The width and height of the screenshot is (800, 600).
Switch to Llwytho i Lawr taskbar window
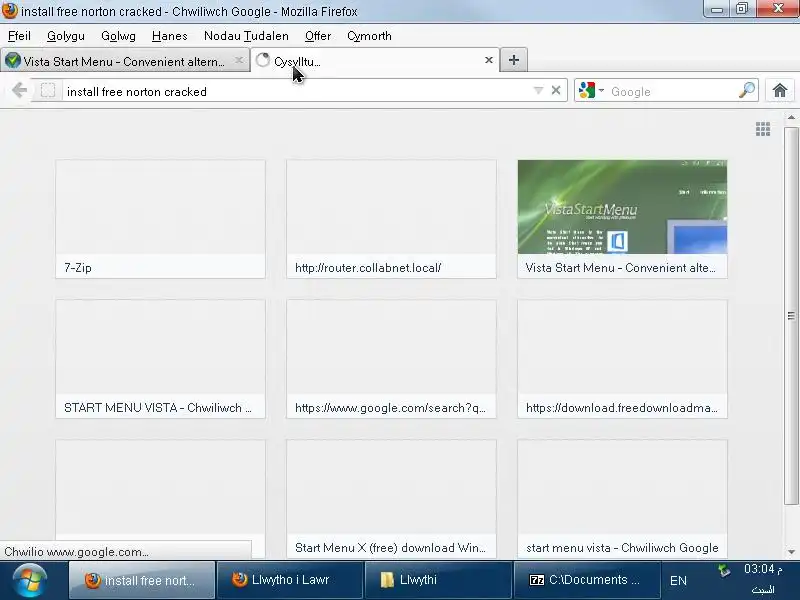(x=289, y=580)
